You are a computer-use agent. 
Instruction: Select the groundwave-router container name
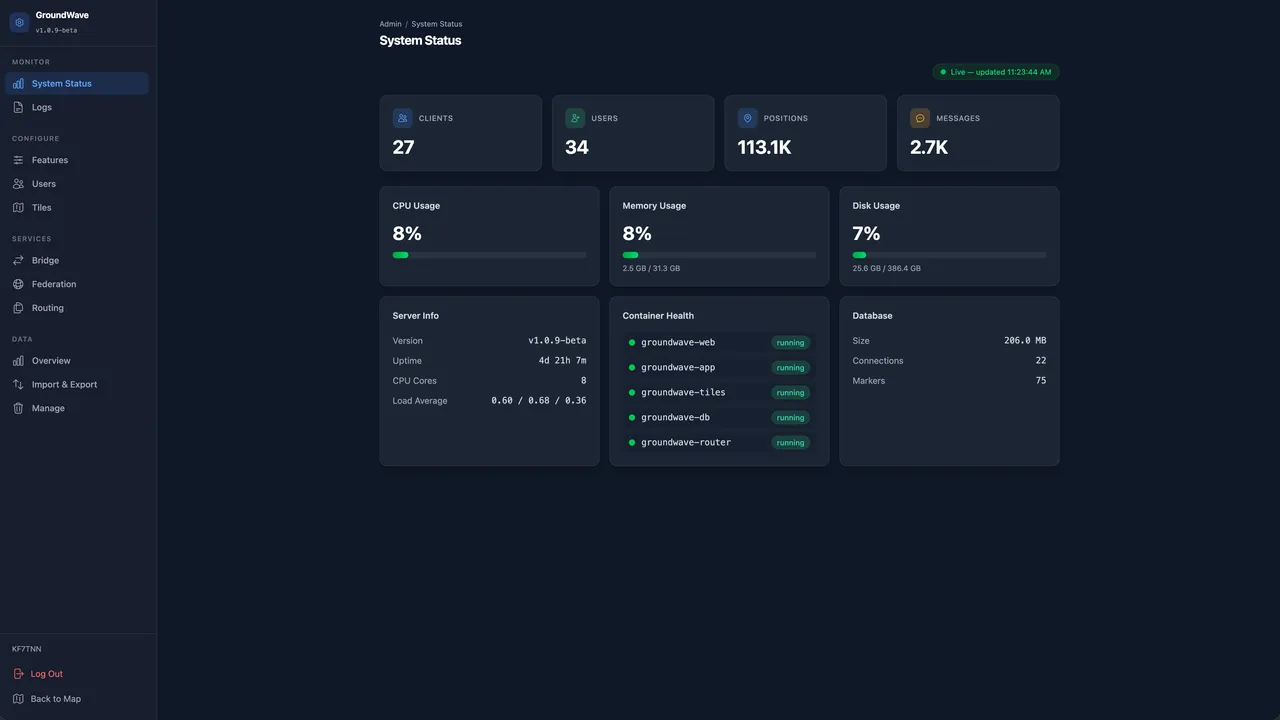pos(686,442)
